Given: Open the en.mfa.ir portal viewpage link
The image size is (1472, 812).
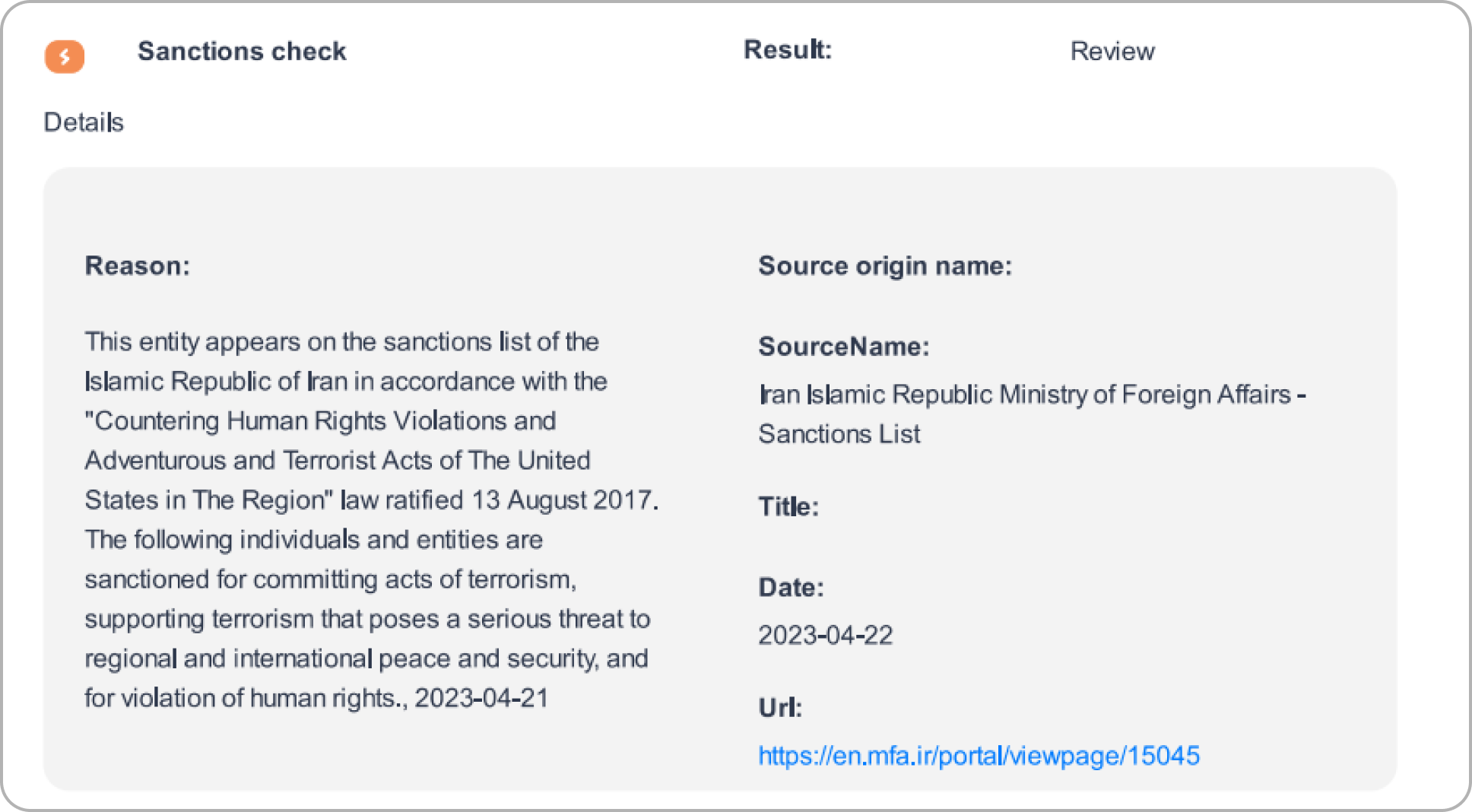Looking at the screenshot, I should tap(979, 756).
